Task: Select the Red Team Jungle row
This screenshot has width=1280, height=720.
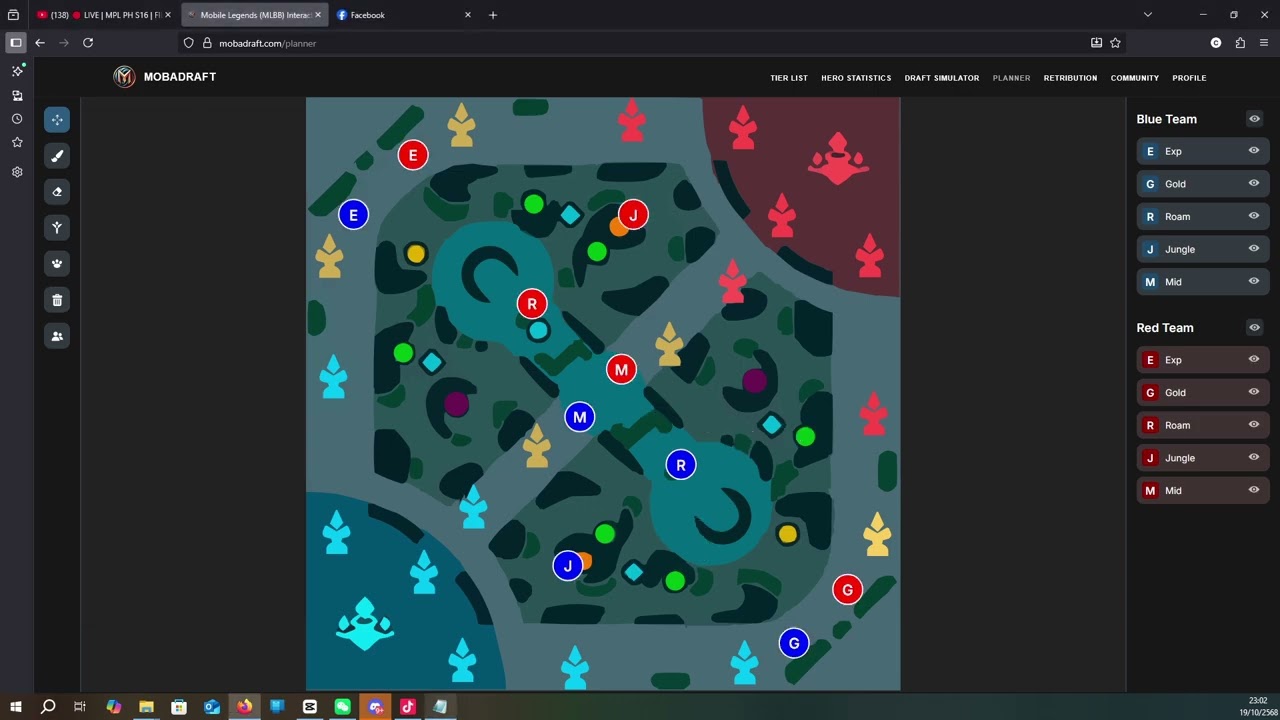Action: 1203,458
